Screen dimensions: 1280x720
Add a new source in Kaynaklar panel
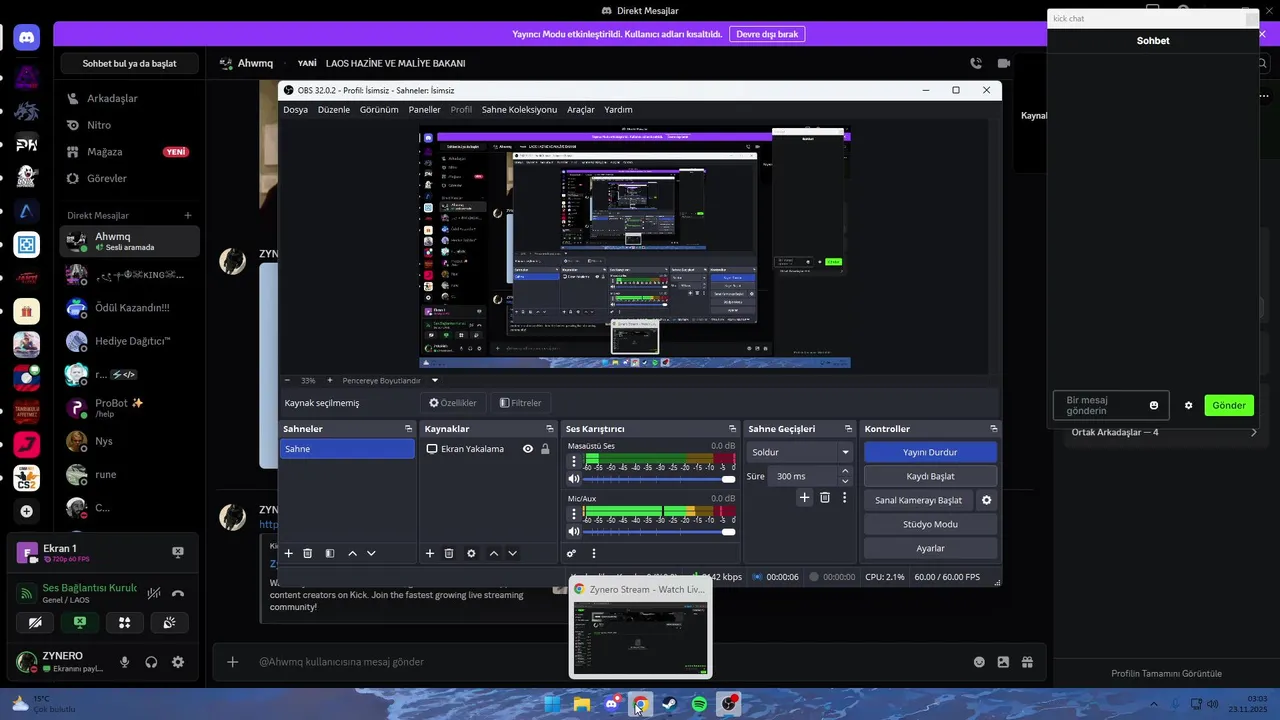click(x=430, y=553)
